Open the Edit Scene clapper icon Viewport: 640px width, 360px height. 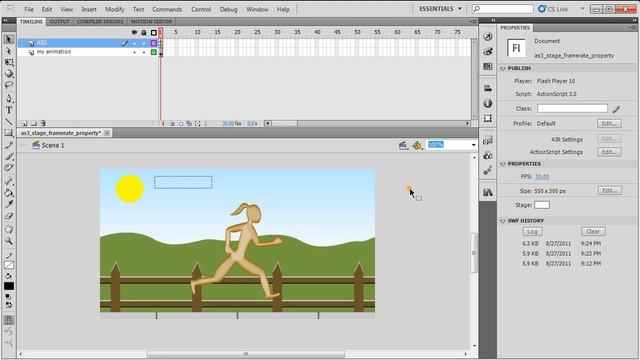[x=403, y=145]
